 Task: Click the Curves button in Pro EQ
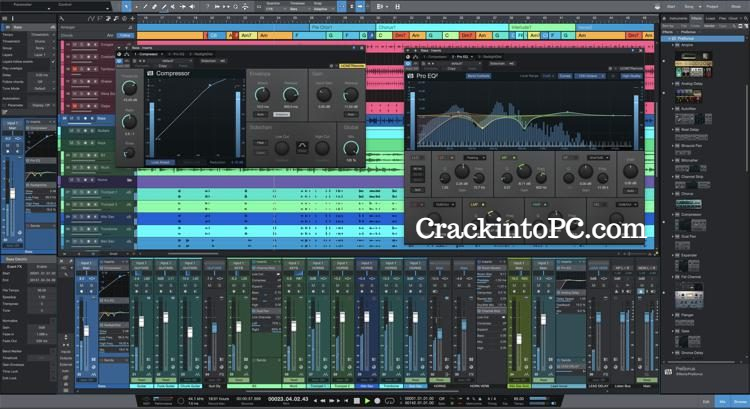(565, 76)
